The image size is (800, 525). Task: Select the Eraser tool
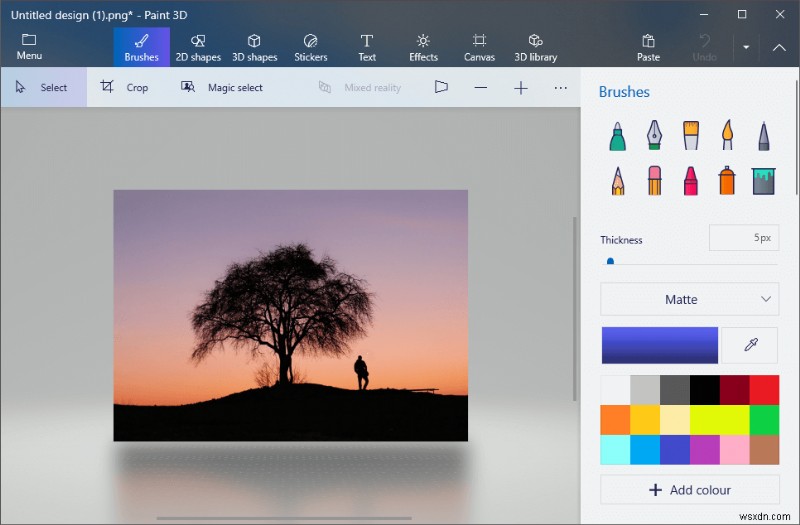(654, 181)
